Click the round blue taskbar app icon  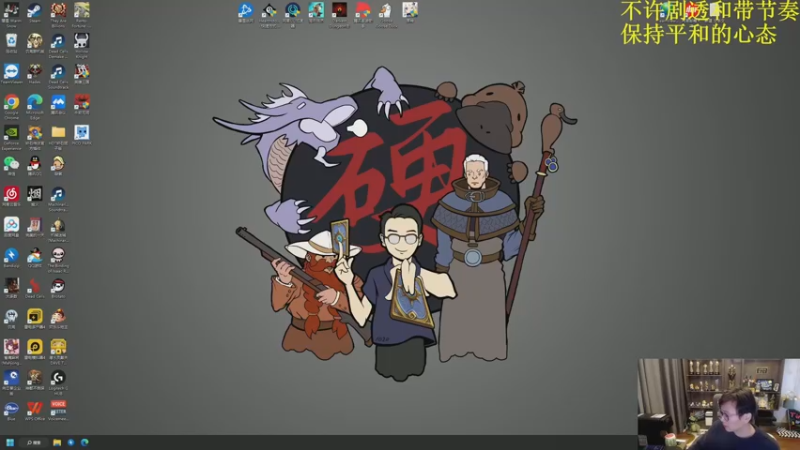(x=71, y=442)
